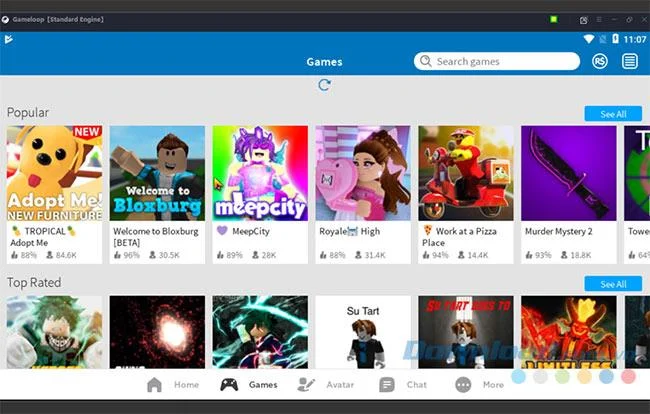Viewport: 650px width, 414px height.
Task: Open the Murder Mystery 2 knife thumbnail
Action: click(x=568, y=173)
